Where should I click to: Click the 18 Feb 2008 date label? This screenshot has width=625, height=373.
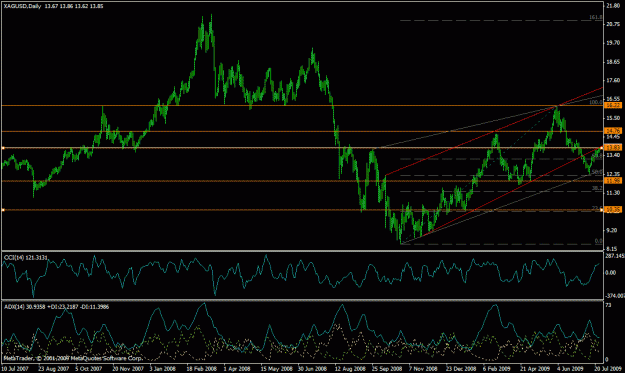(x=201, y=369)
